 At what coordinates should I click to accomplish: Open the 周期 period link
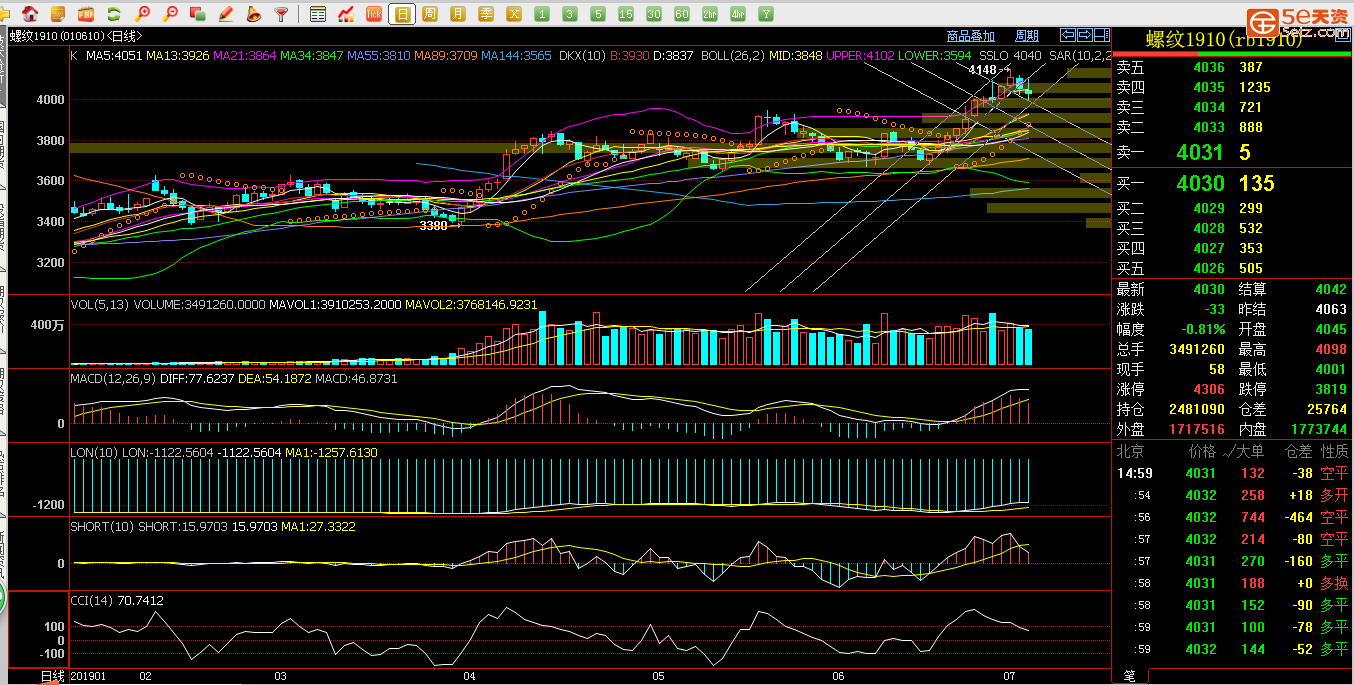coord(1026,36)
